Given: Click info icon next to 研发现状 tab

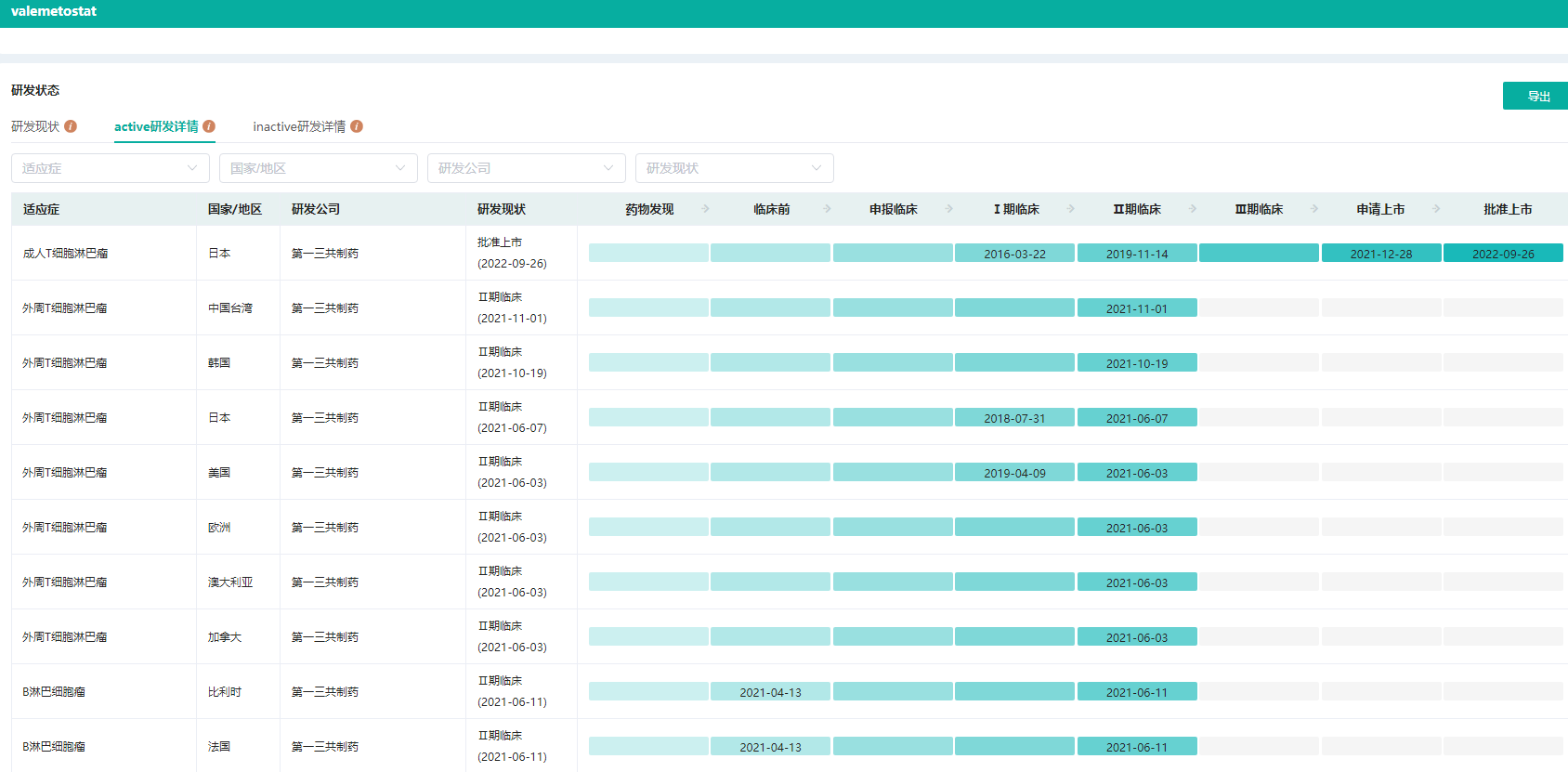Looking at the screenshot, I should click(x=71, y=126).
